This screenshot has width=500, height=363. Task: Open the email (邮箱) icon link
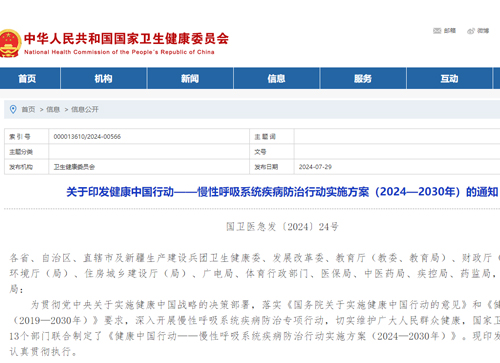444,31
